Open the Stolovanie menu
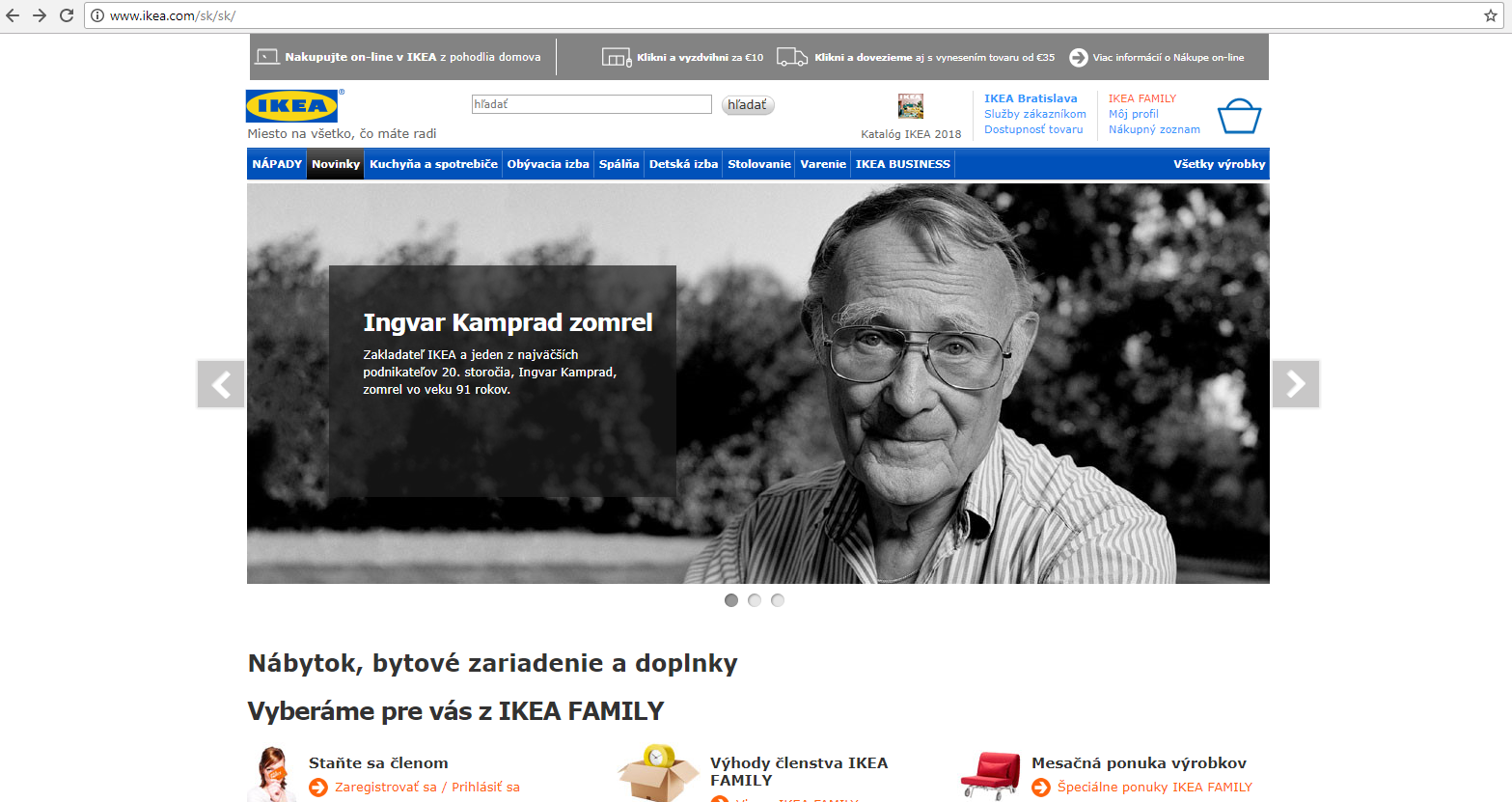Screen dimensions: 1512x802 point(759,164)
